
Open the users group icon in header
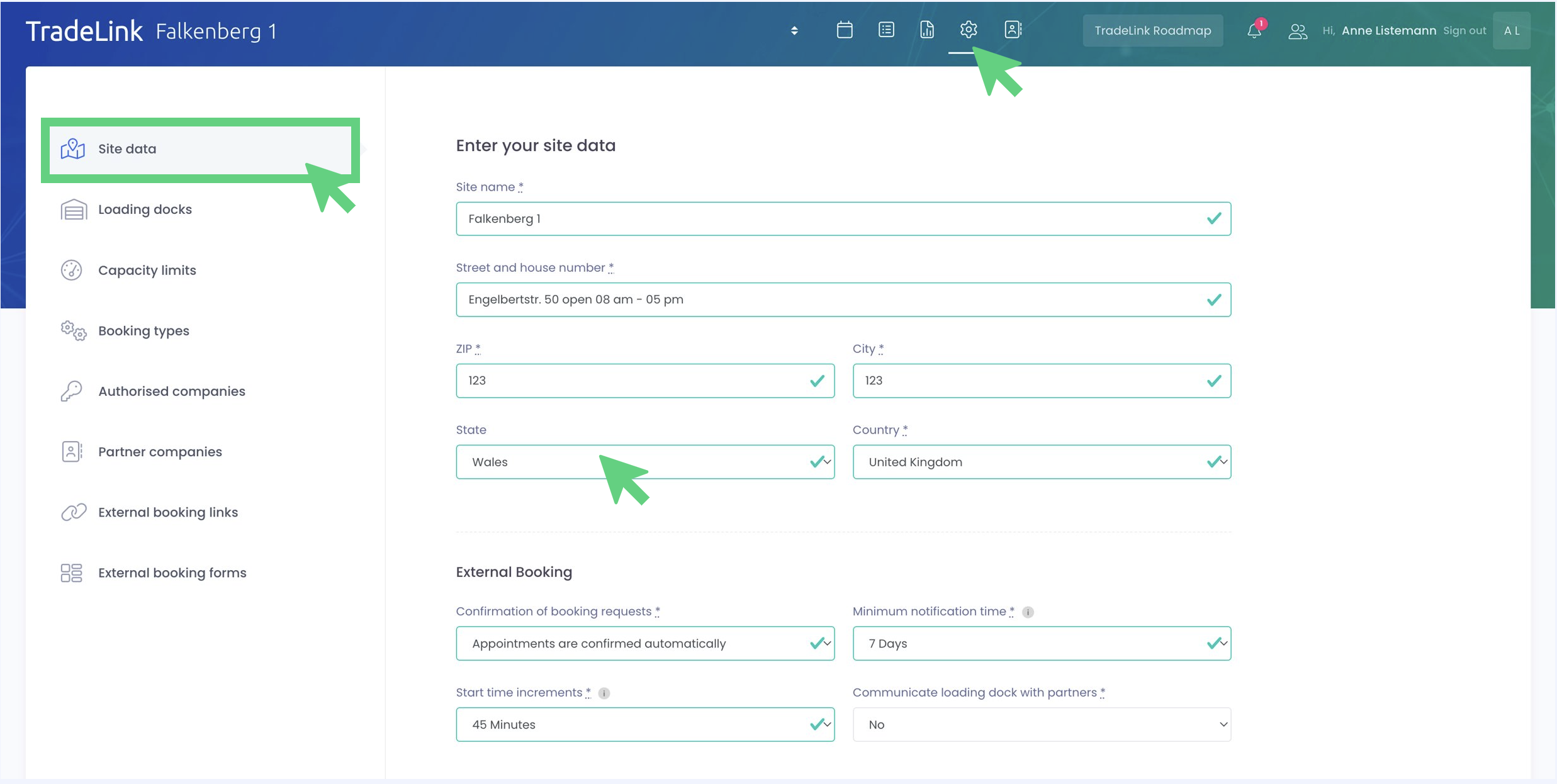pos(1297,31)
